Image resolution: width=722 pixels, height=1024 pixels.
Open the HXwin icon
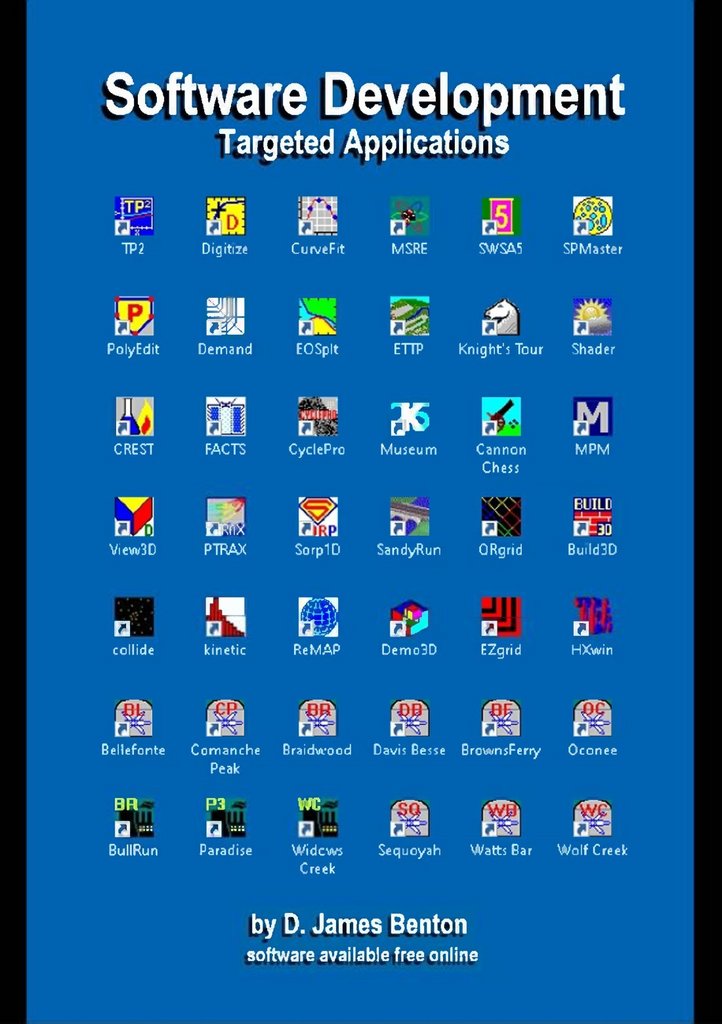(x=593, y=616)
